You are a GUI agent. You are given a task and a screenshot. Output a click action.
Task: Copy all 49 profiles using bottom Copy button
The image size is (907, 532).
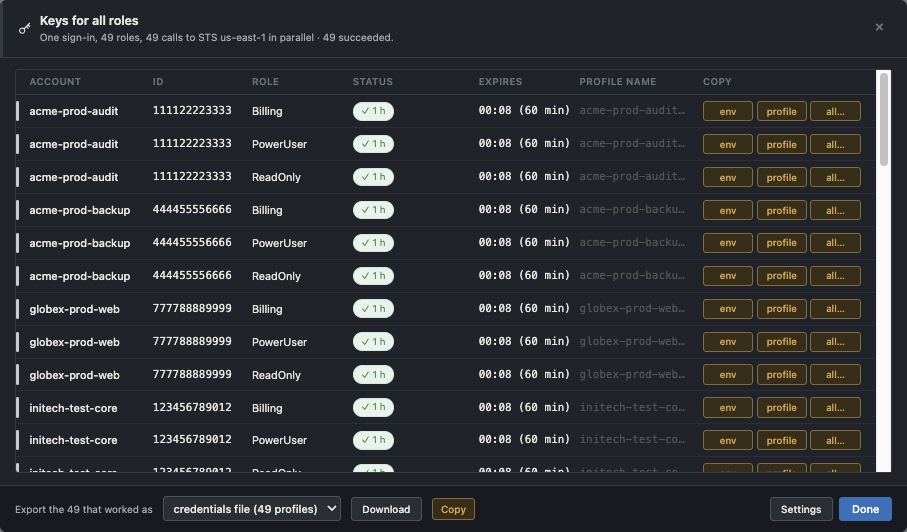click(453, 509)
